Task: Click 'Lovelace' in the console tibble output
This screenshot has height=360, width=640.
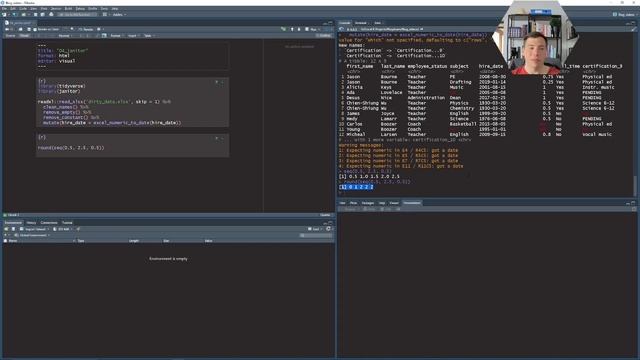Action: point(391,93)
